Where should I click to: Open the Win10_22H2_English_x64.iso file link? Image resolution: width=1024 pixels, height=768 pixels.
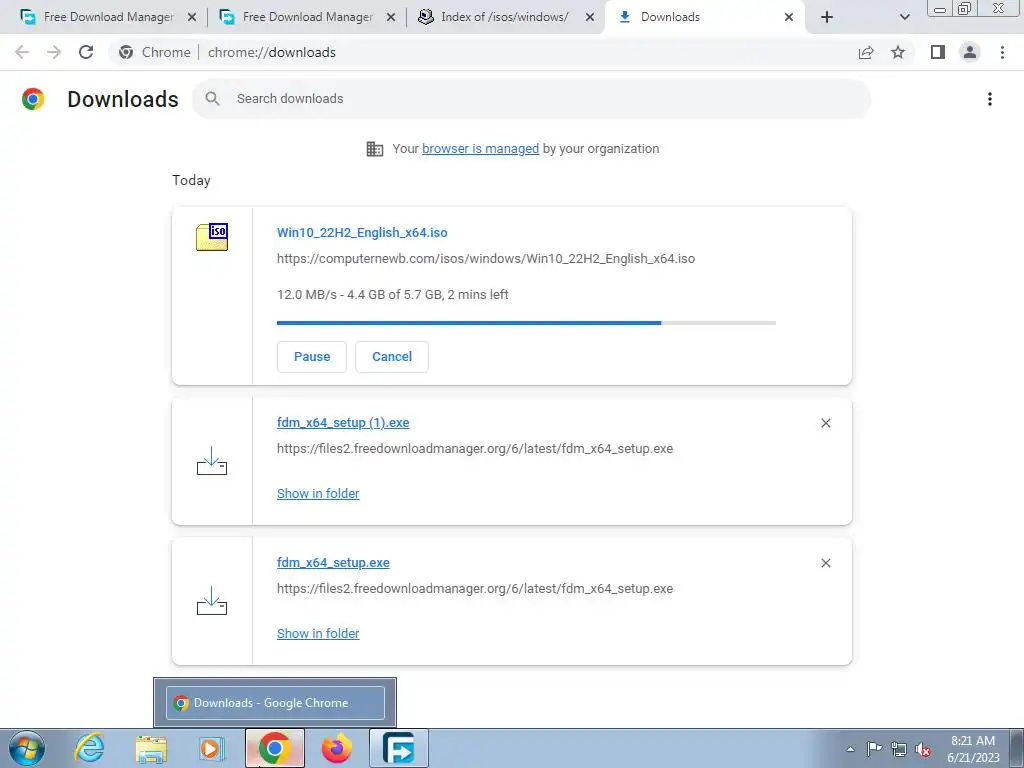362,232
